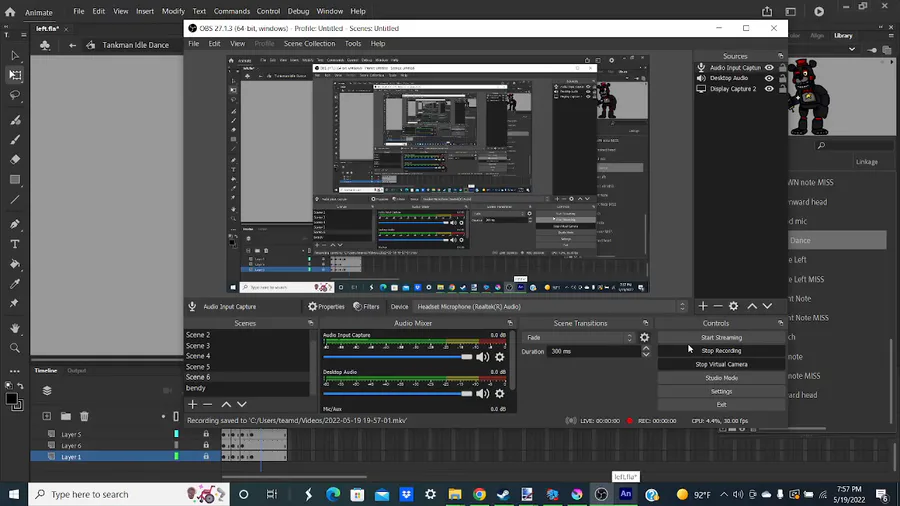
Task: Hide Audio Input Capture source eye icon
Action: coord(769,67)
